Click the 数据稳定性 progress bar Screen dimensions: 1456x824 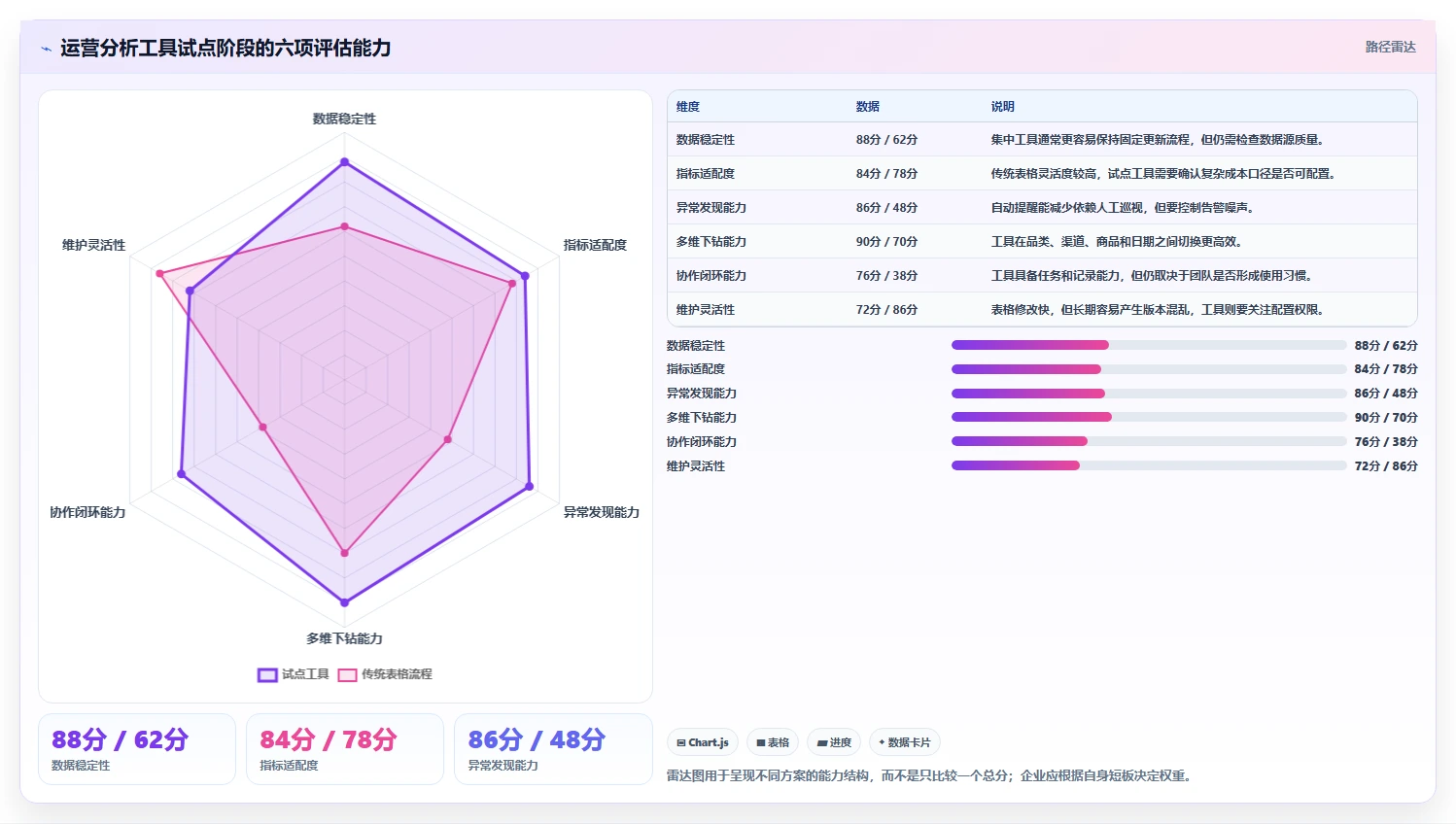pyautogui.click(x=1149, y=345)
